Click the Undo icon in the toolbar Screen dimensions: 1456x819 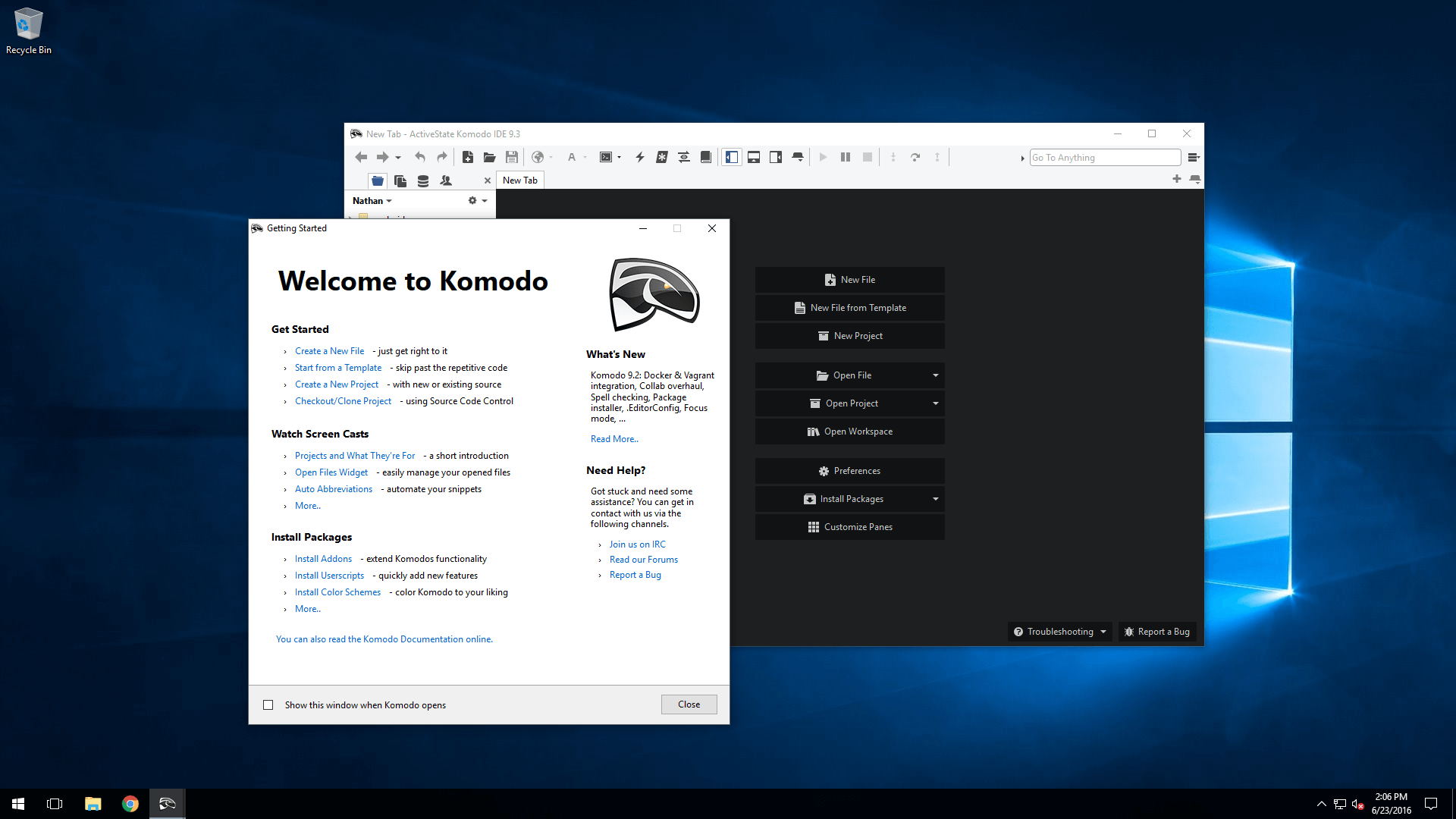coord(420,157)
